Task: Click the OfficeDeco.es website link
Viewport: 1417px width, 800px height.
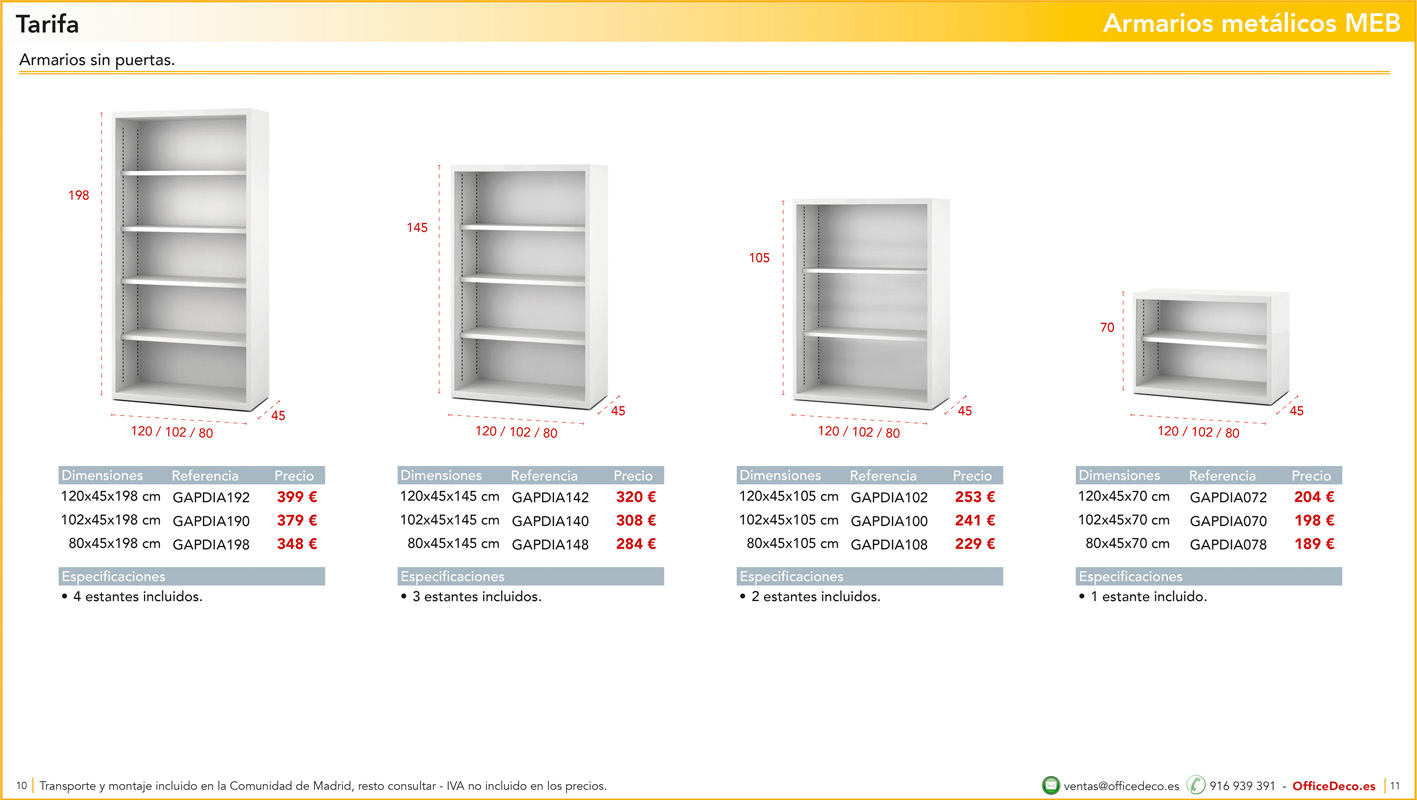Action: pos(1334,786)
